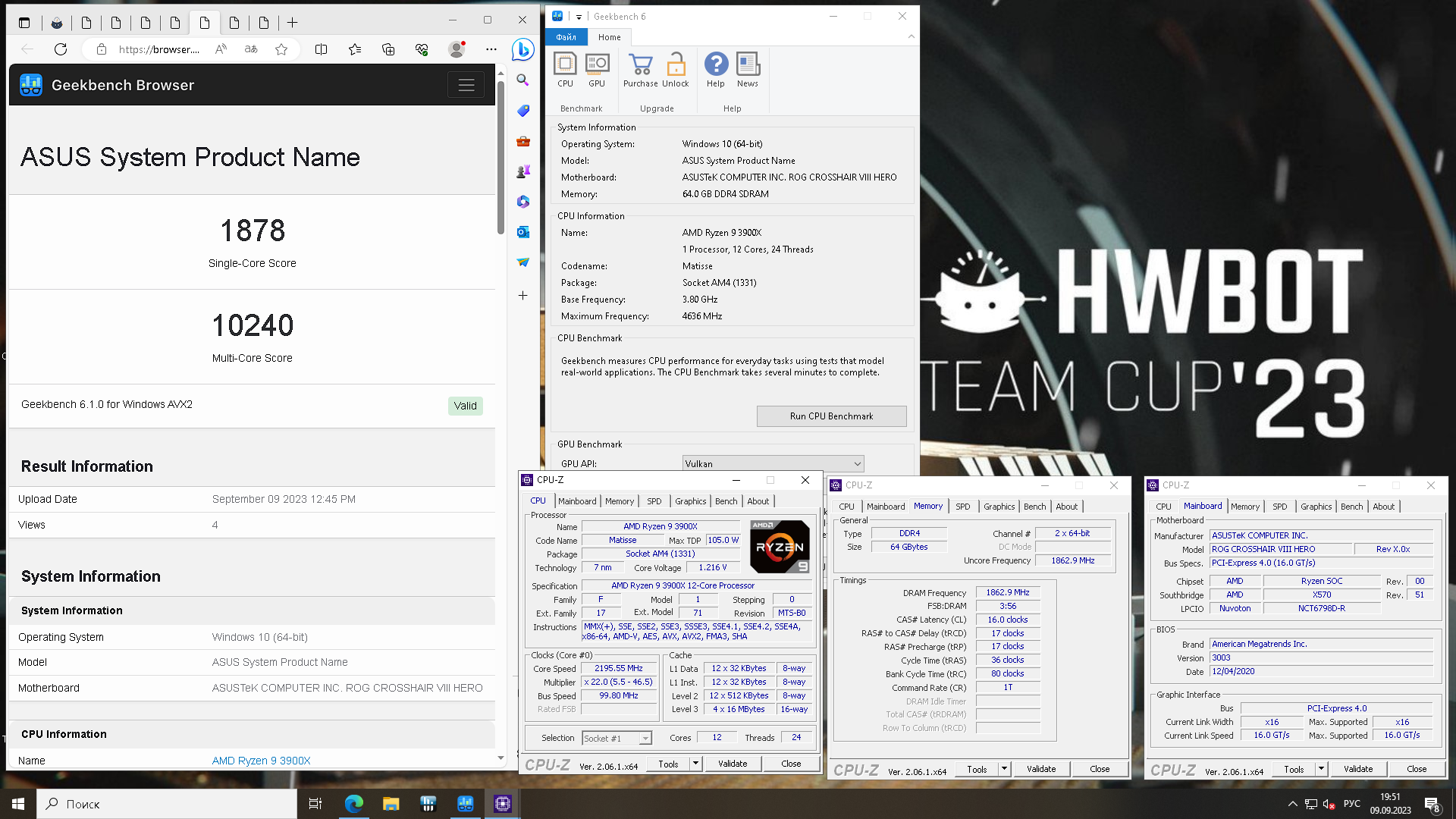
Task: Switch to Mainboard tab in first CPU-Z window
Action: 577,501
